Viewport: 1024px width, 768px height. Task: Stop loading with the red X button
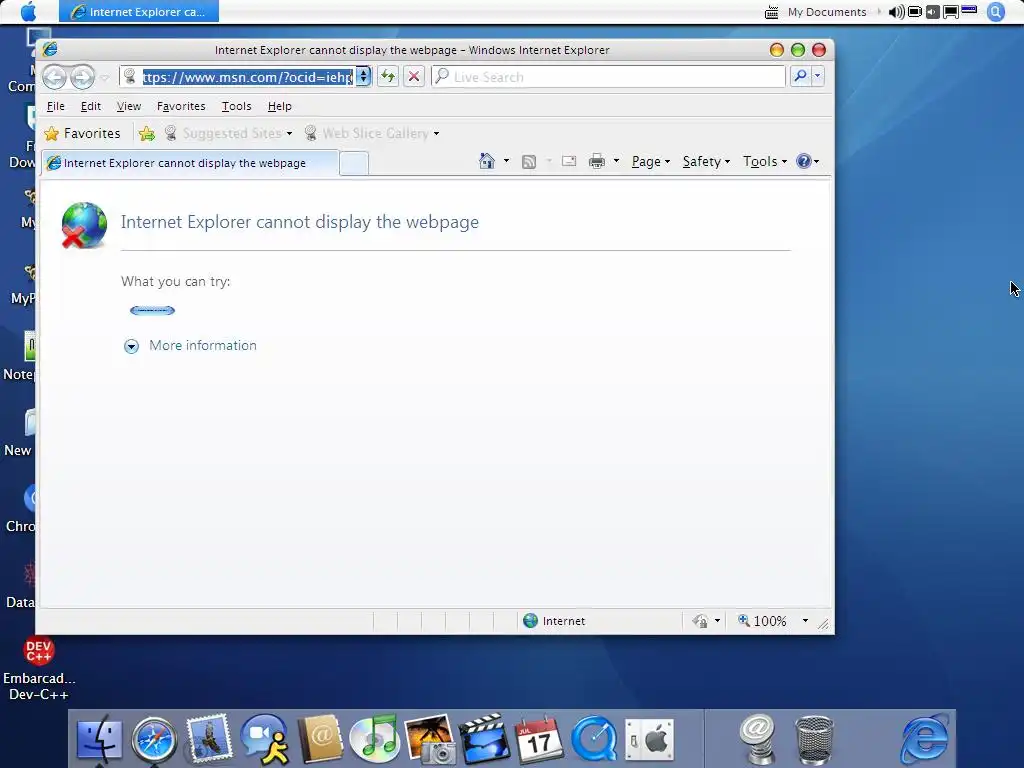coord(413,76)
